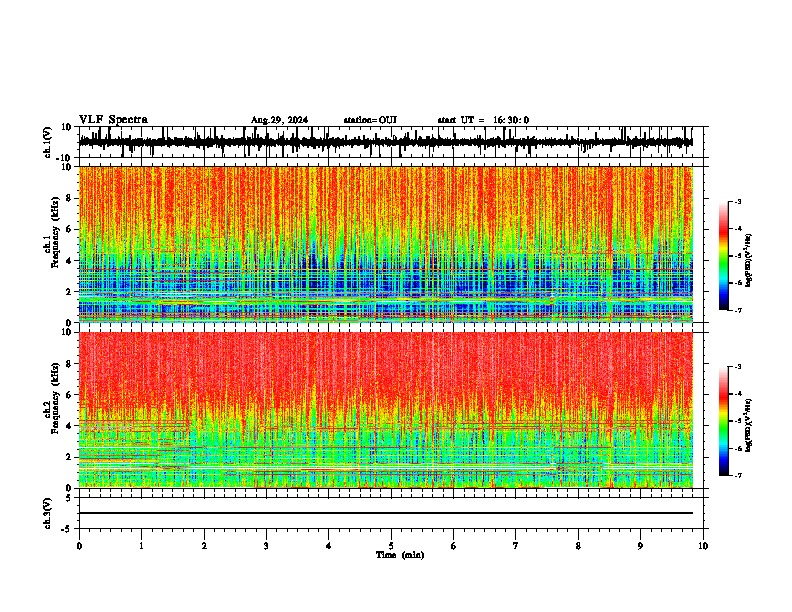792x612 pixels.
Task: Click the '8' kHz tick of ch.1 spectrogram
Action: coord(69,198)
